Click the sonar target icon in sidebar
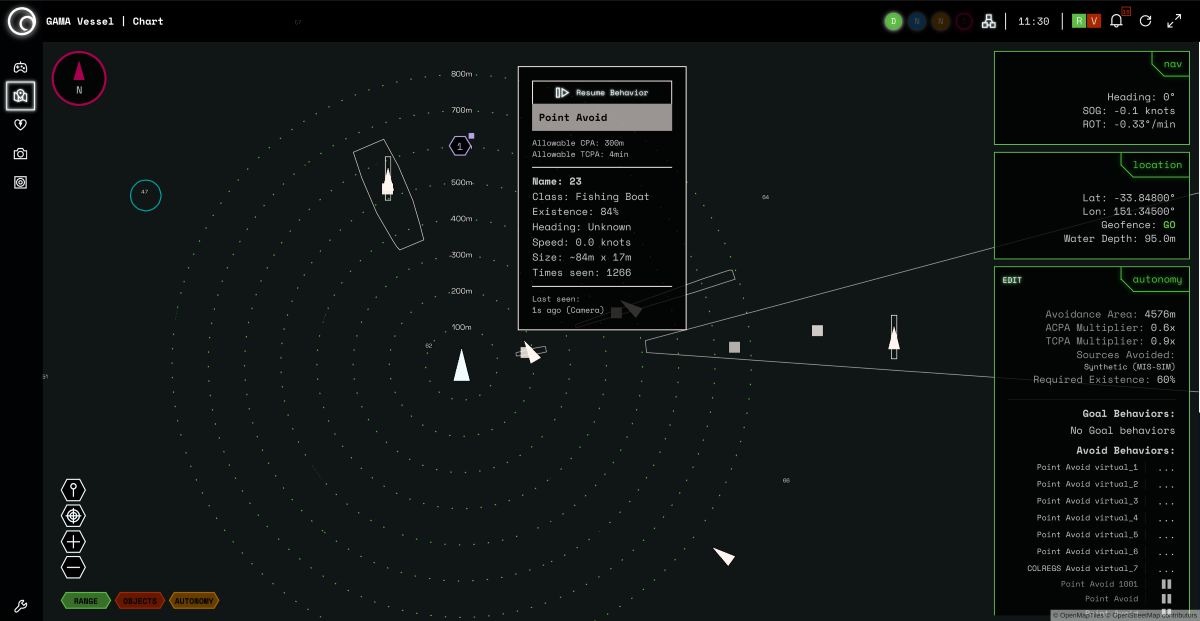 click(x=20, y=183)
